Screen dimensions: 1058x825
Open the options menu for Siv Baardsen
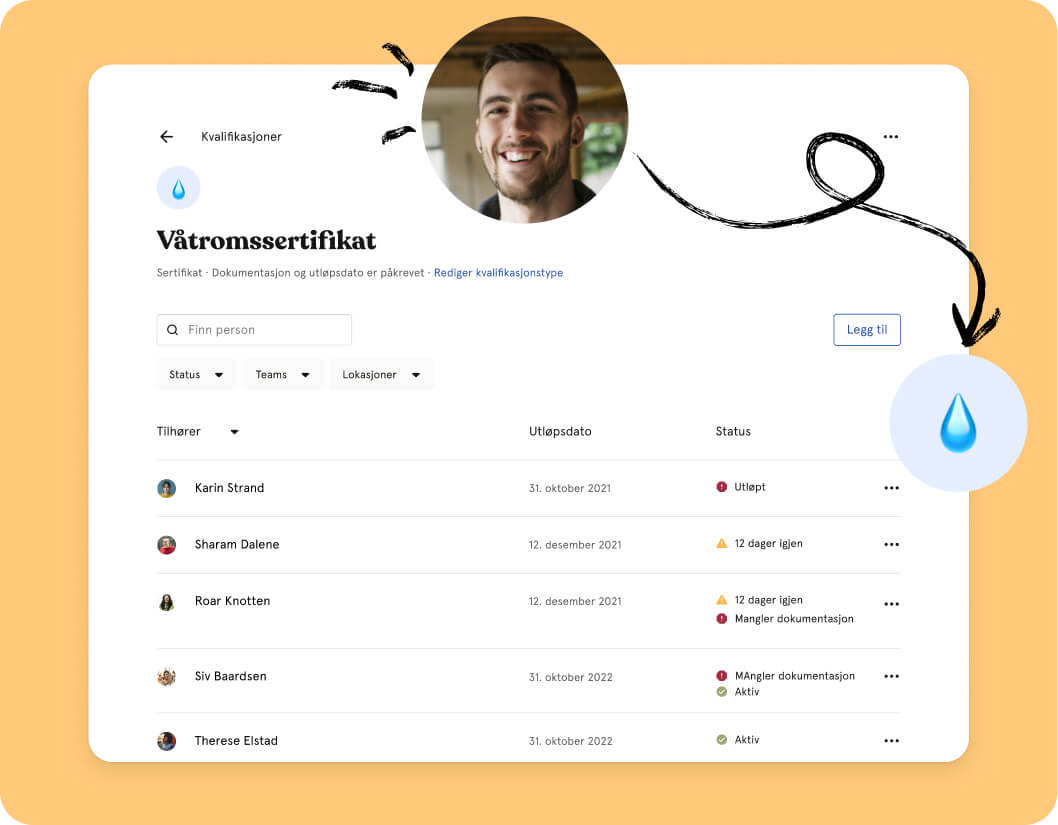pos(891,676)
